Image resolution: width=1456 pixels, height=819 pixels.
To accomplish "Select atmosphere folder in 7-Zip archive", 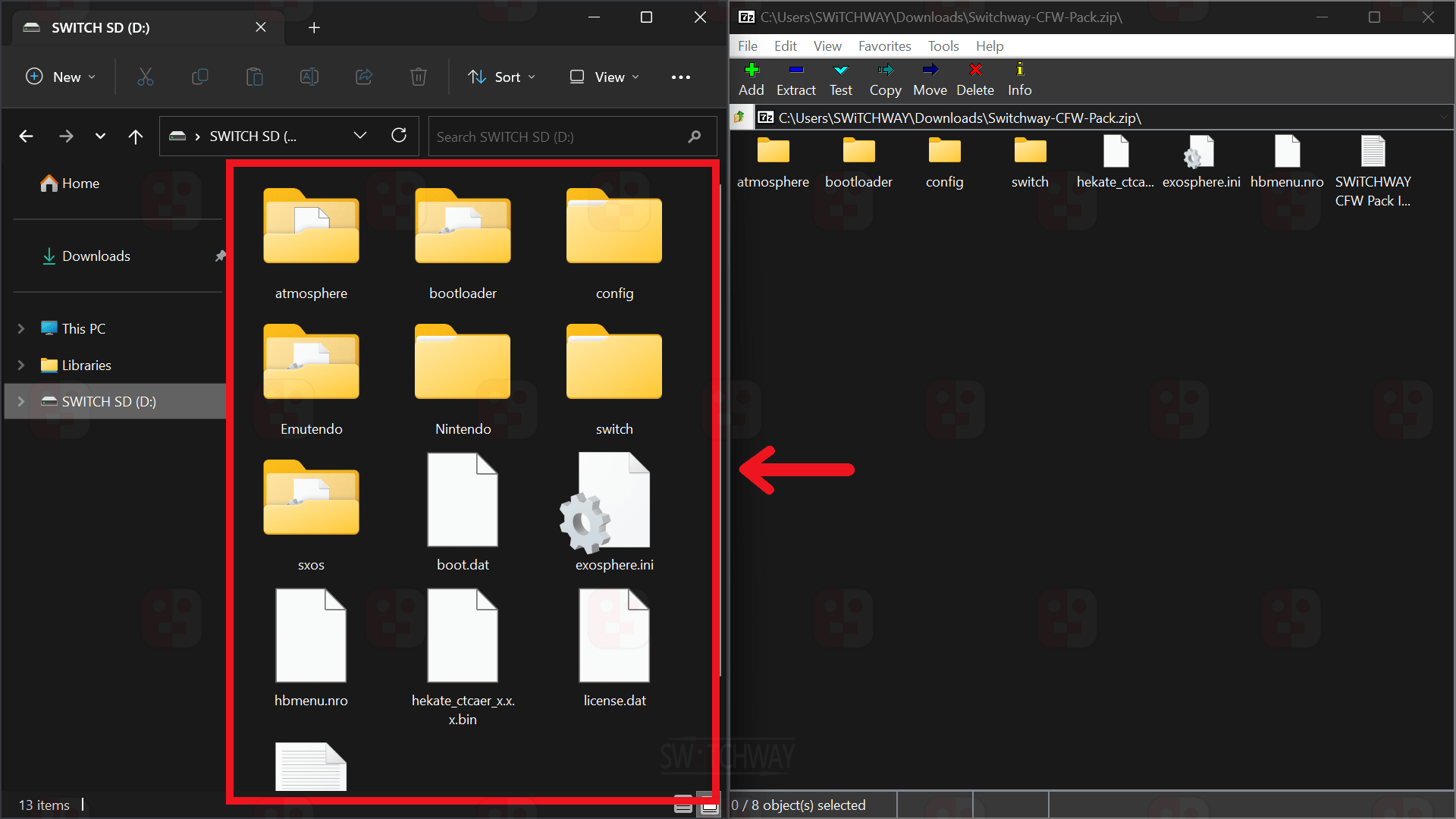I will click(773, 162).
